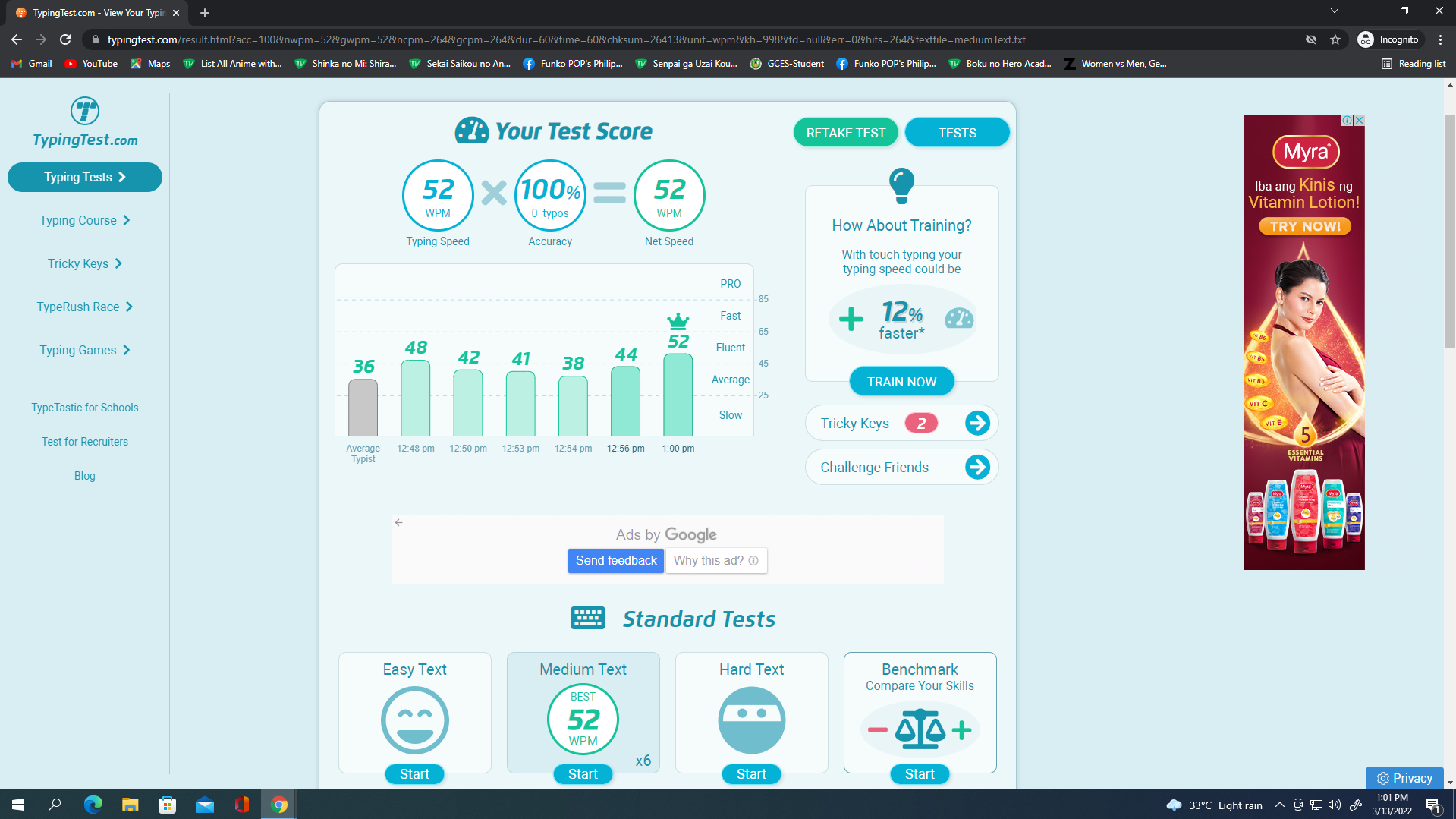Open the YouTube bookmark
Image resolution: width=1456 pixels, height=819 pixels.
point(91,64)
